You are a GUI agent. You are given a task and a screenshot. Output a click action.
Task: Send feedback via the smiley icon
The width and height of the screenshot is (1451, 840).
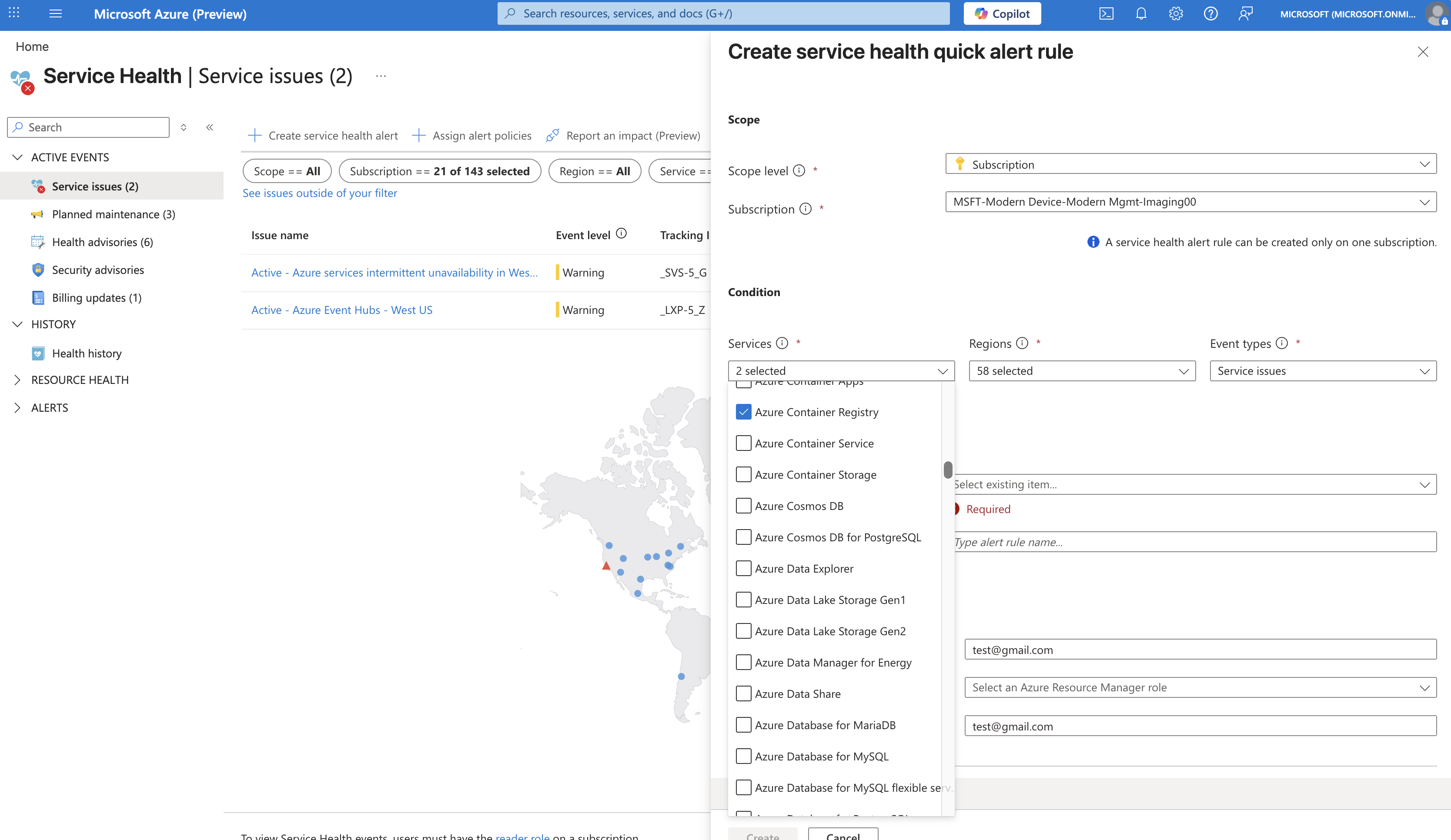click(x=1245, y=13)
